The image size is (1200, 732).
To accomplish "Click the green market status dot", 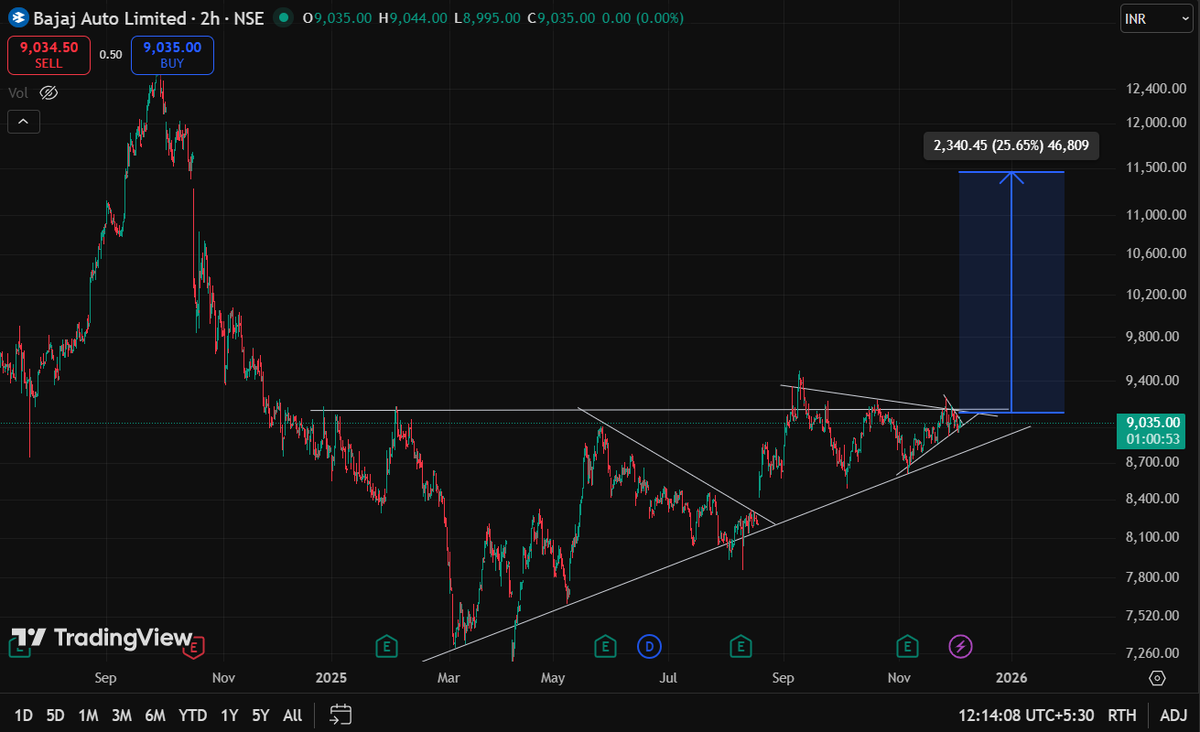I will pyautogui.click(x=285, y=18).
